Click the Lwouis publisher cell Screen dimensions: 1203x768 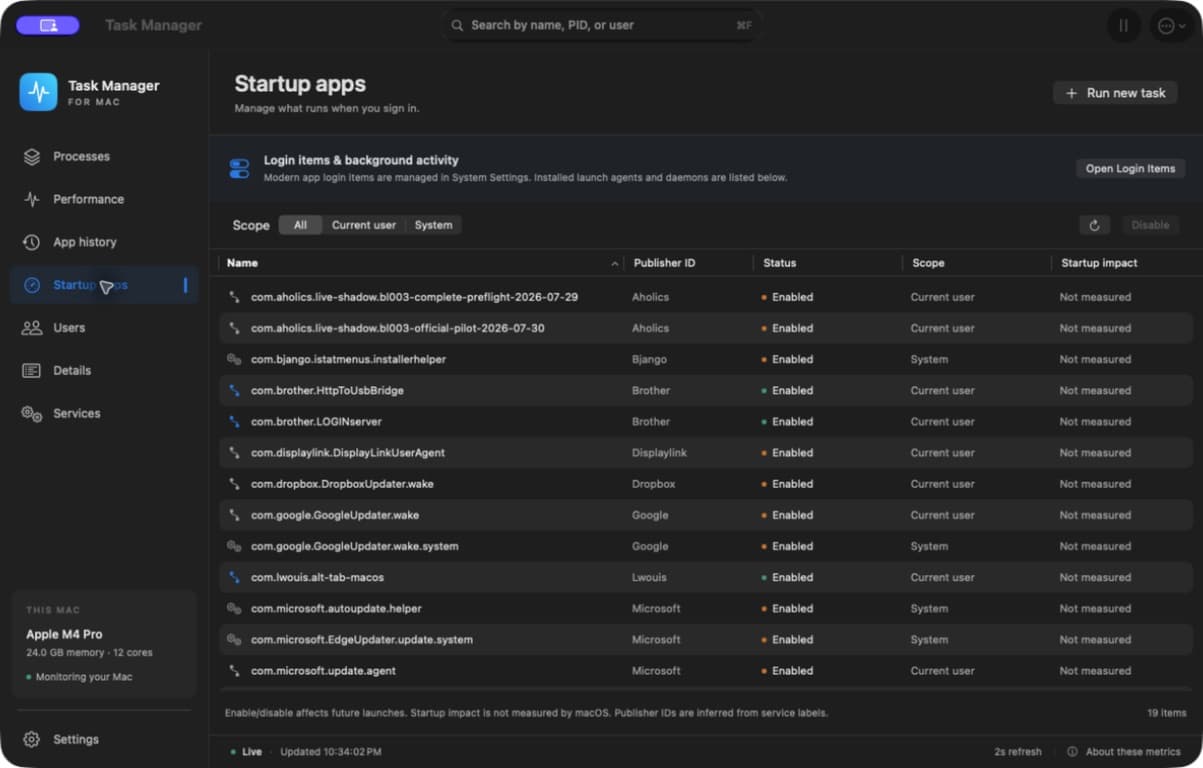point(650,577)
